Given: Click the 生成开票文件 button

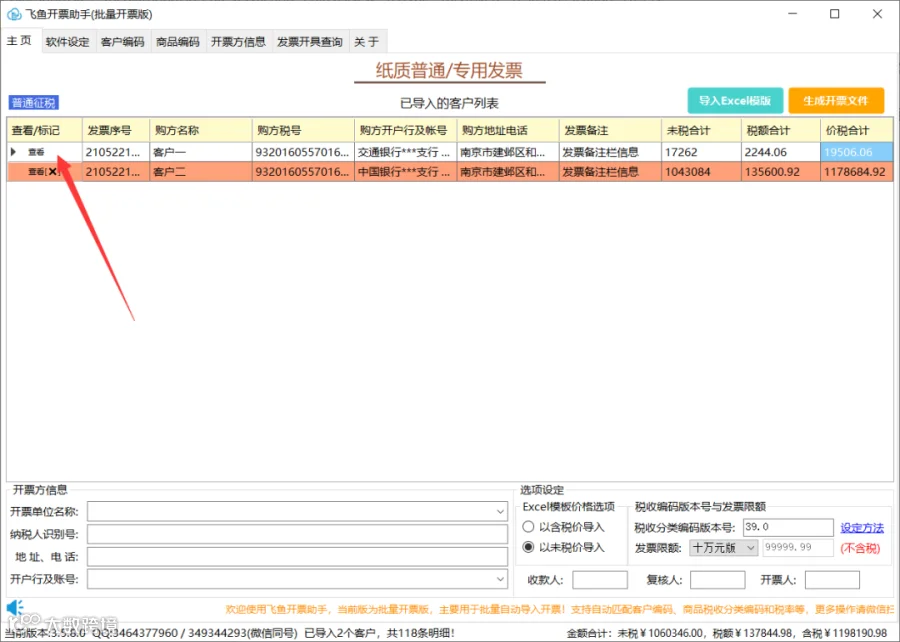Looking at the screenshot, I should point(836,101).
